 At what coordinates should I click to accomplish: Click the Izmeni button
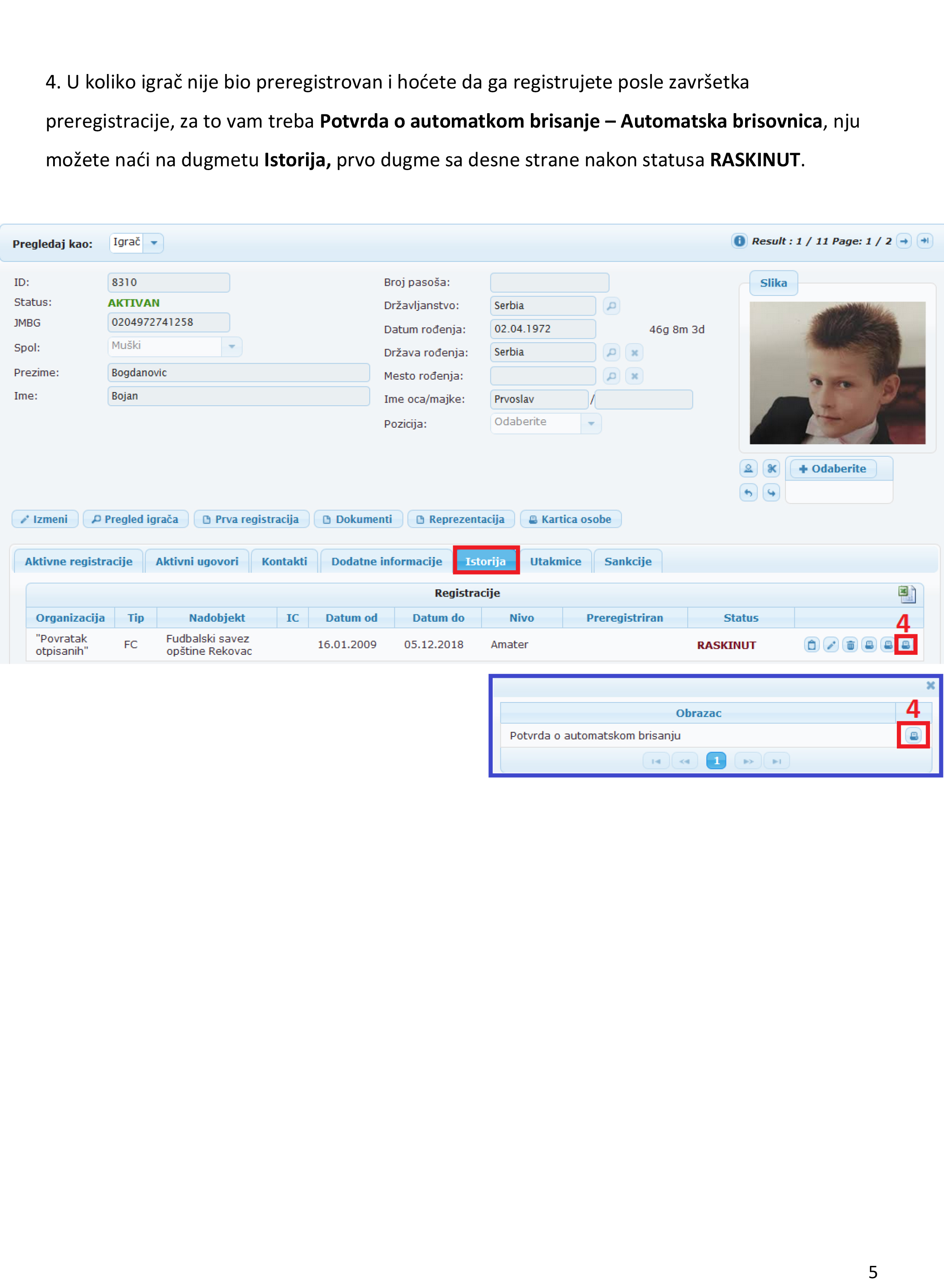[x=45, y=519]
